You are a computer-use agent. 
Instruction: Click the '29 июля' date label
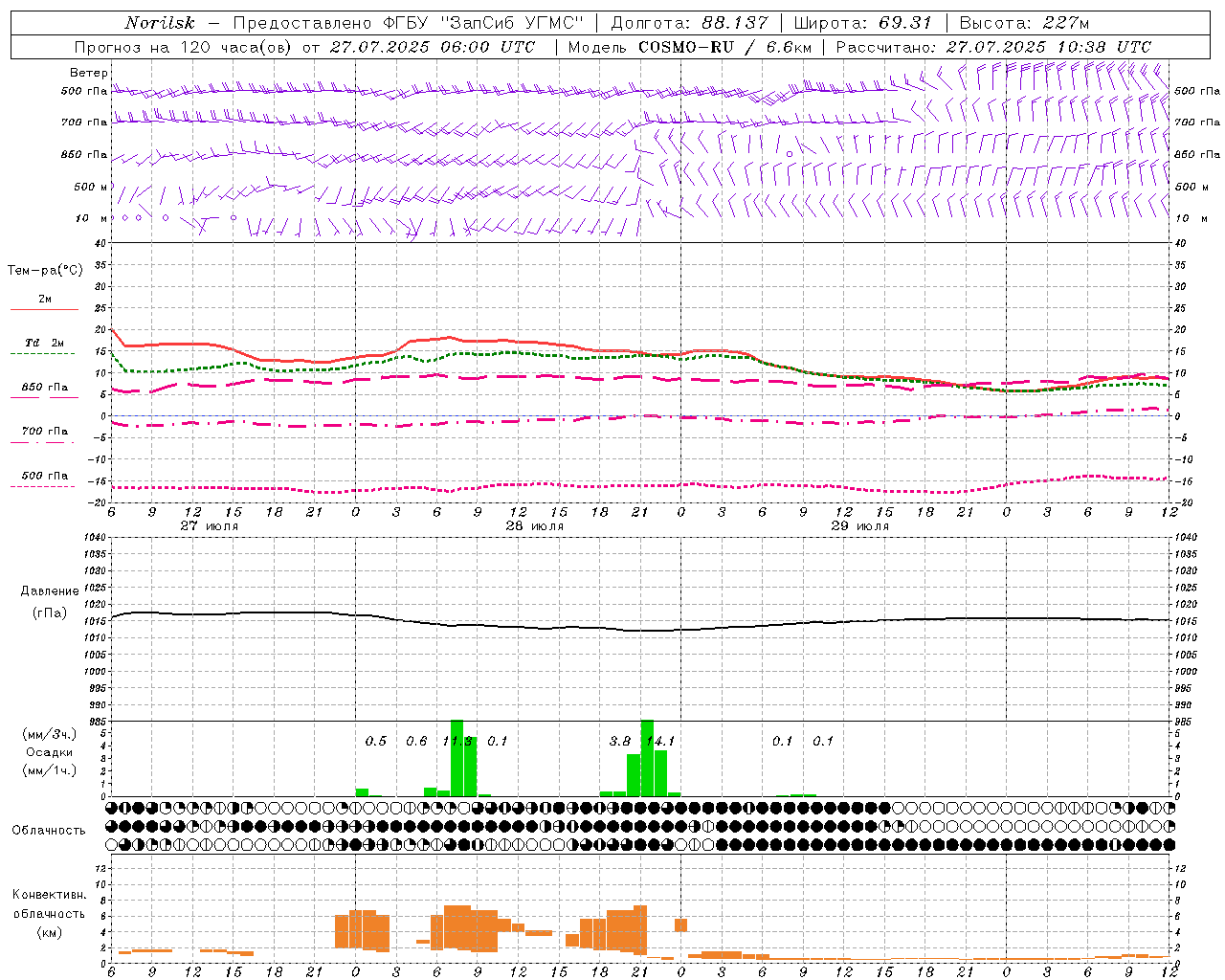(x=860, y=526)
